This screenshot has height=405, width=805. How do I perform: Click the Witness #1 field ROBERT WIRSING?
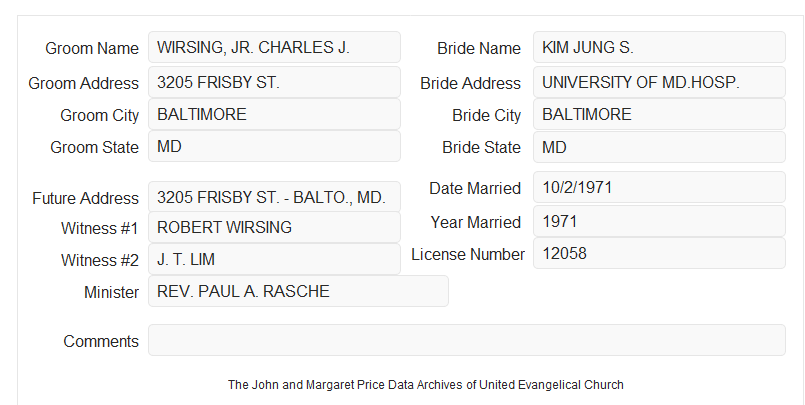click(x=274, y=227)
